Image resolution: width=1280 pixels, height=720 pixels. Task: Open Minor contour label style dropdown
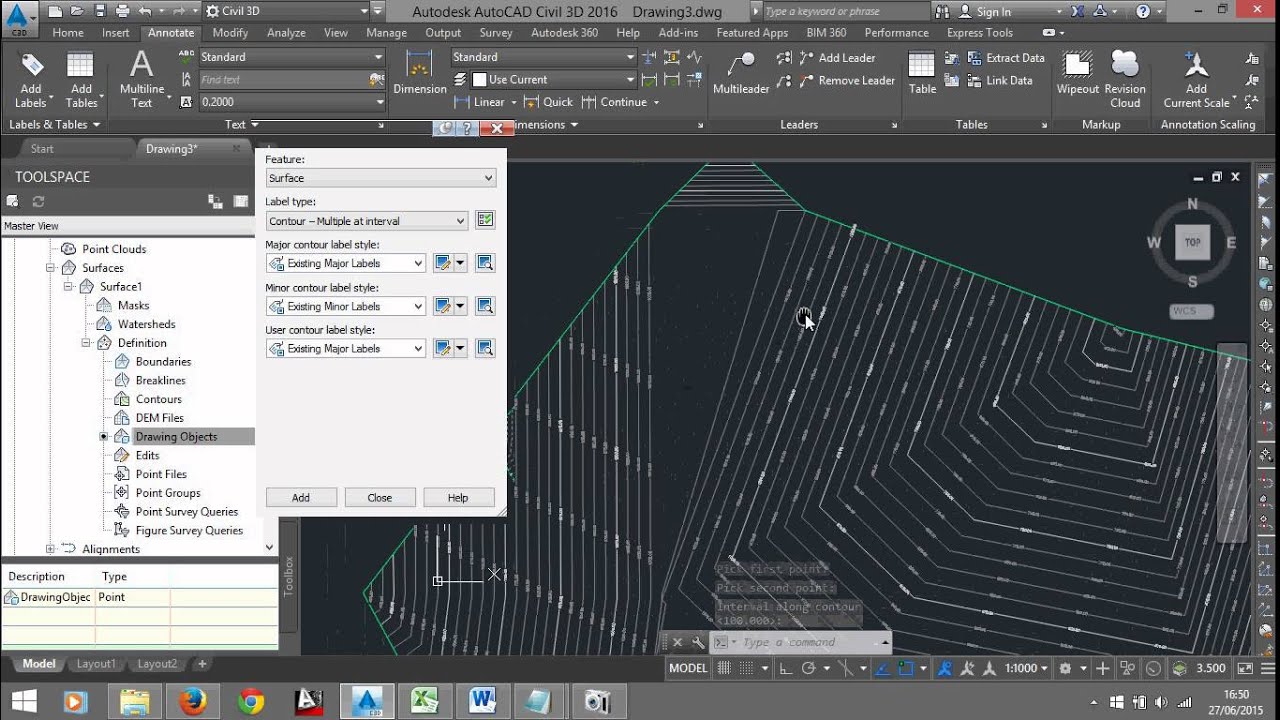coord(346,306)
